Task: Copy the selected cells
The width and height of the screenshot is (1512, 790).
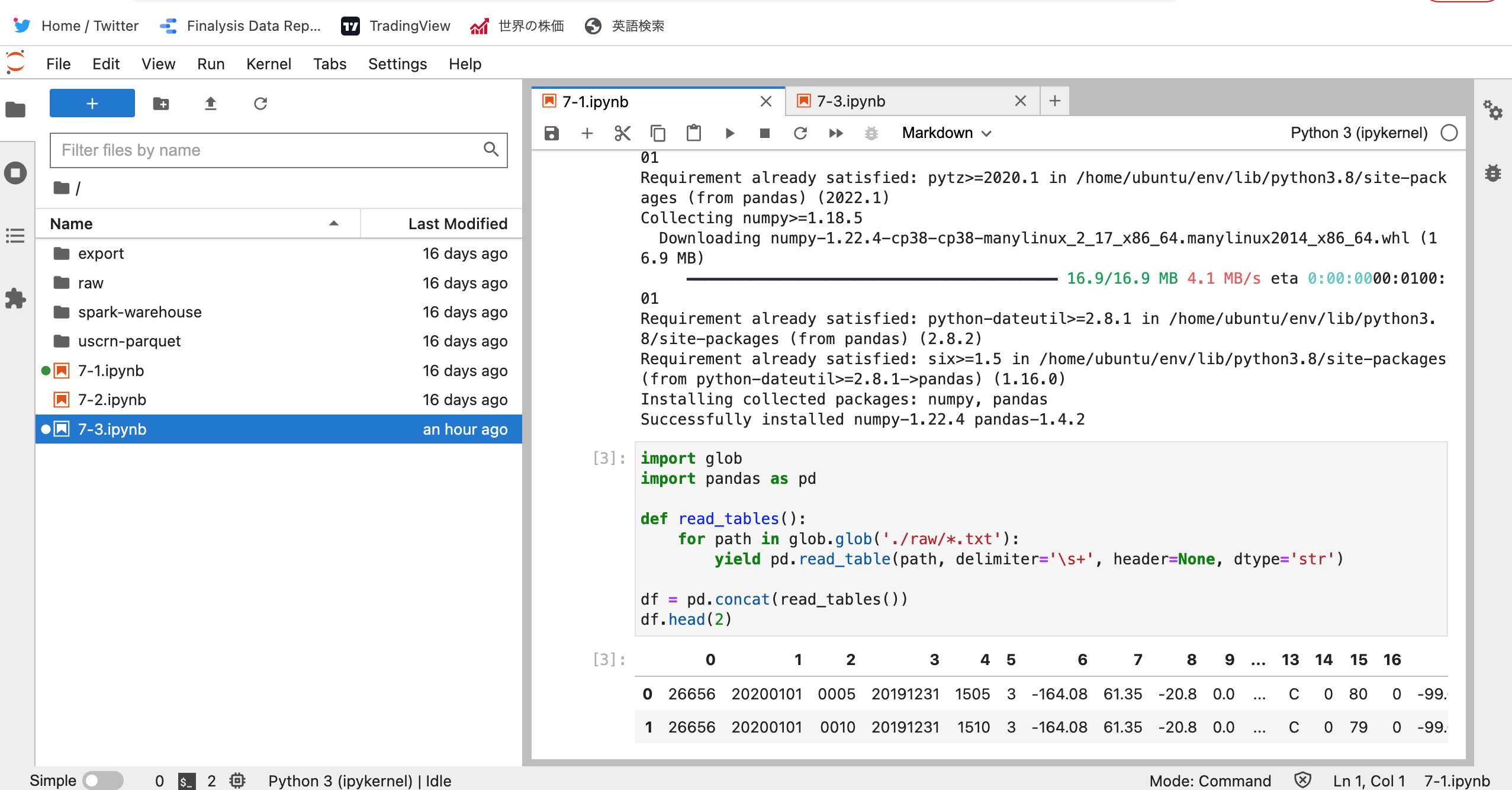Action: pyautogui.click(x=658, y=133)
